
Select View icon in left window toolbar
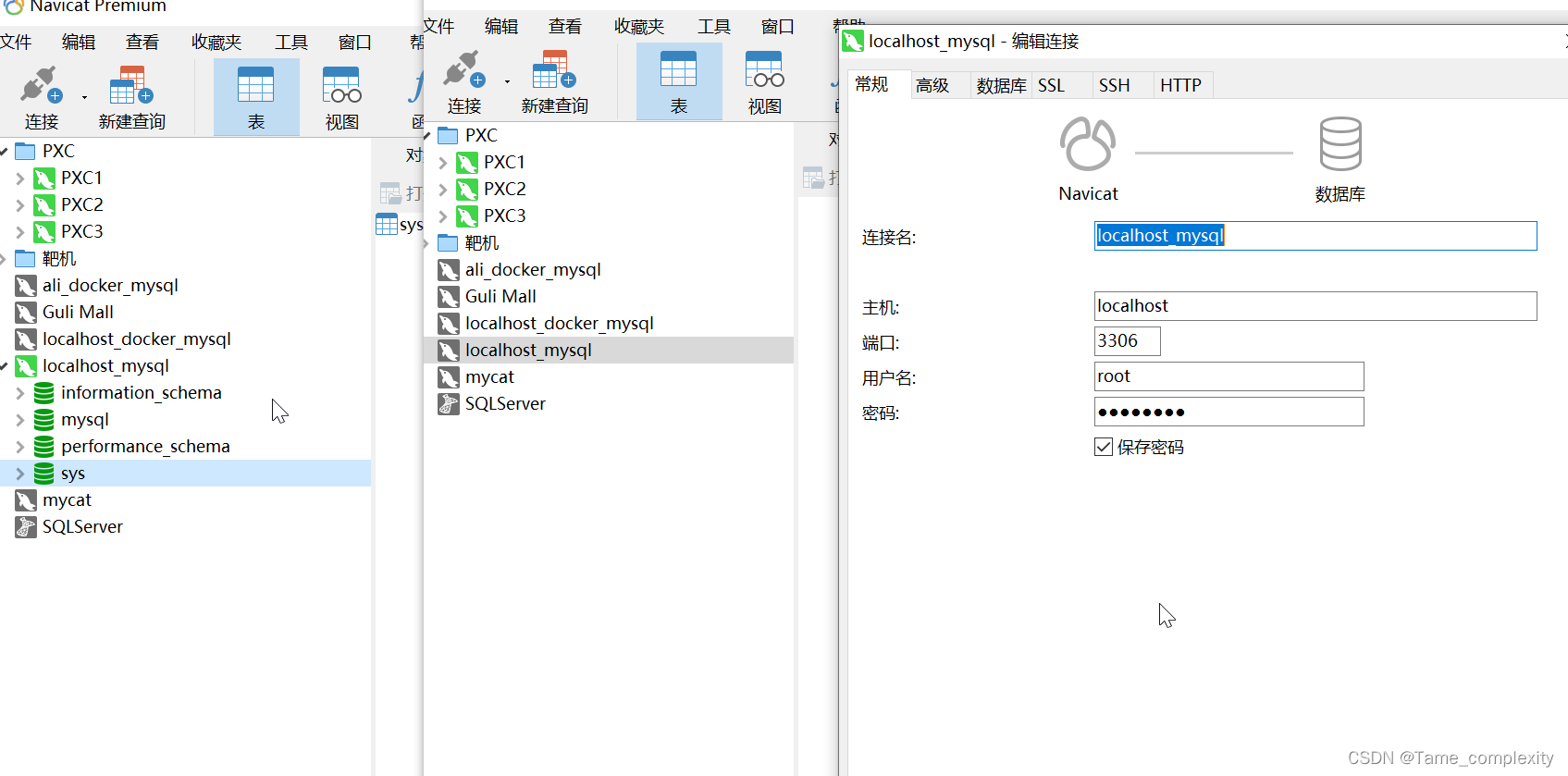pos(341,97)
